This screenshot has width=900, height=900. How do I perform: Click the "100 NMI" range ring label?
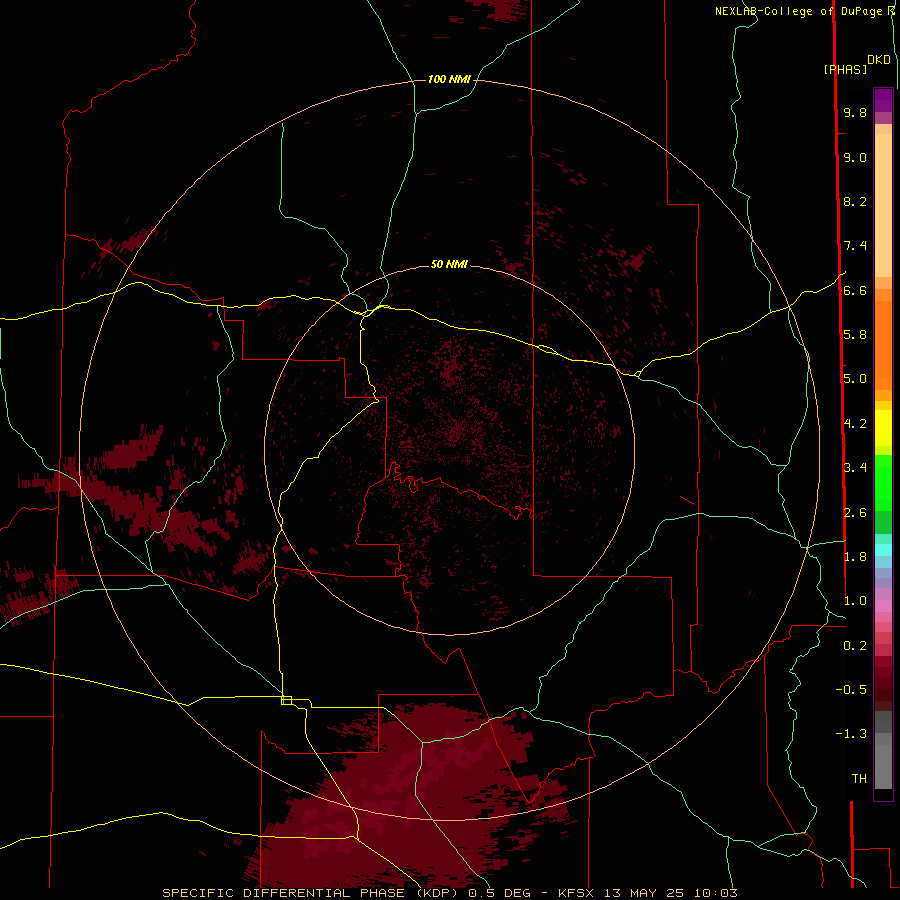pyautogui.click(x=449, y=79)
